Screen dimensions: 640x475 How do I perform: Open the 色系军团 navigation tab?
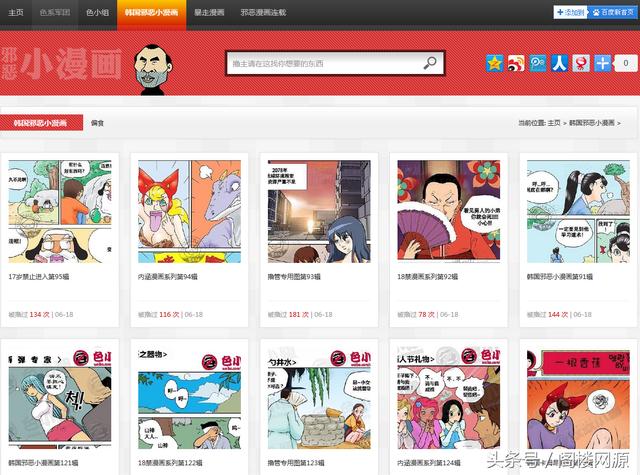55,12
